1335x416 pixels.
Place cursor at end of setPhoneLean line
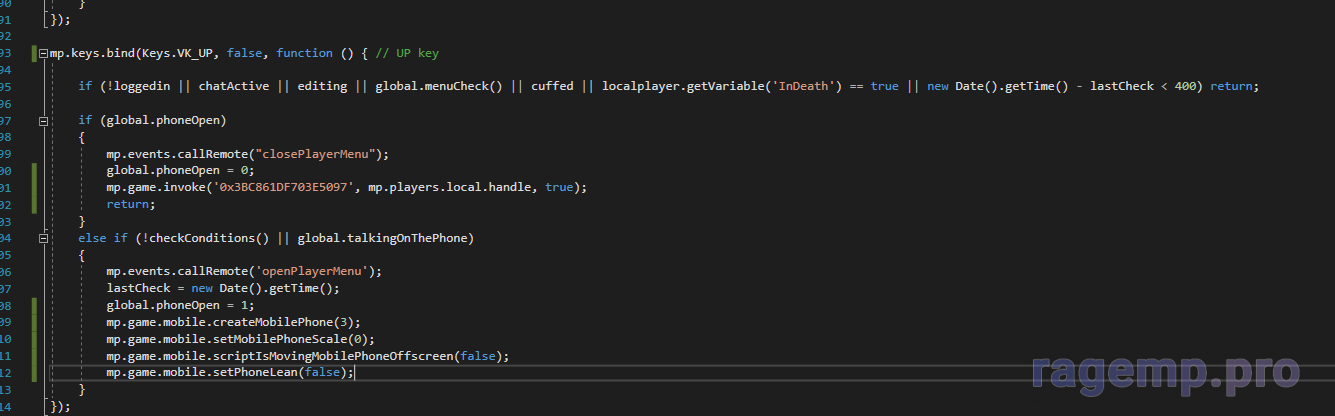[355, 372]
